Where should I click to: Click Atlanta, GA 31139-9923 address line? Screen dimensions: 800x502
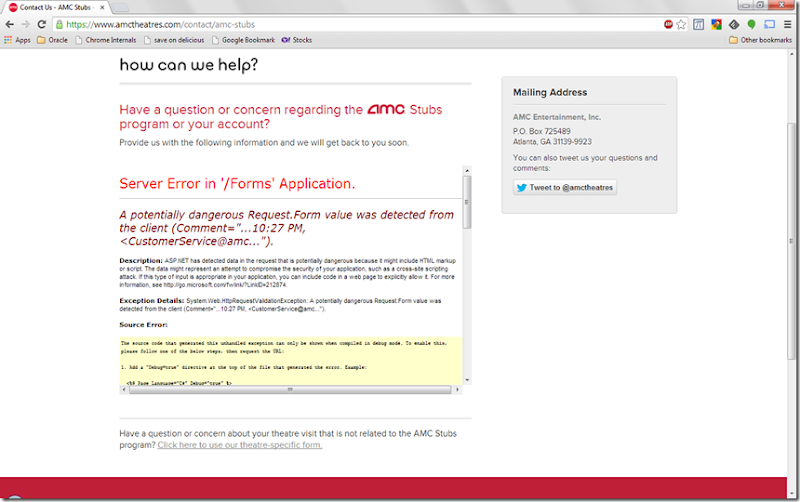553,141
